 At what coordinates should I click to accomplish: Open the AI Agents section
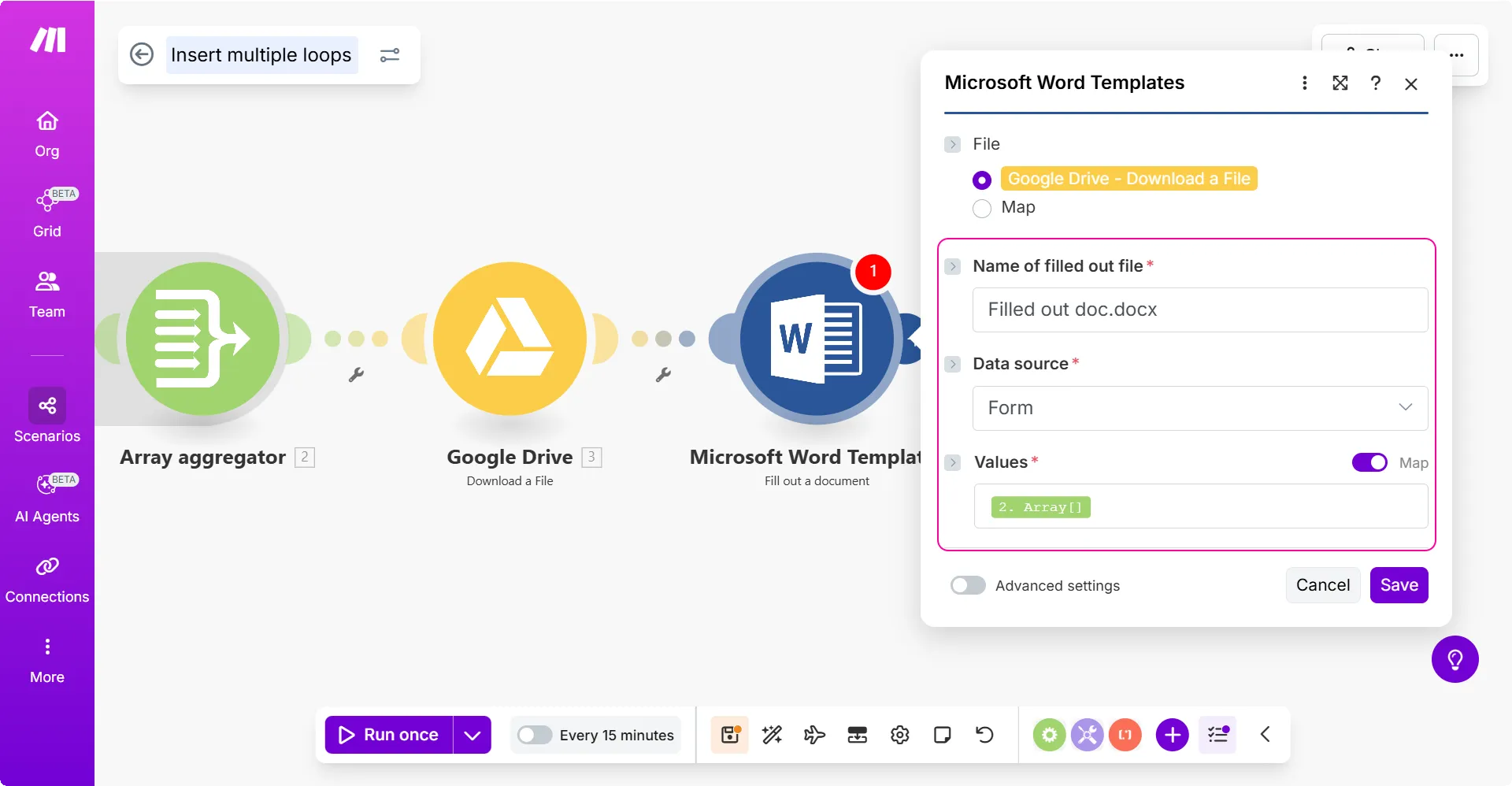coord(47,499)
